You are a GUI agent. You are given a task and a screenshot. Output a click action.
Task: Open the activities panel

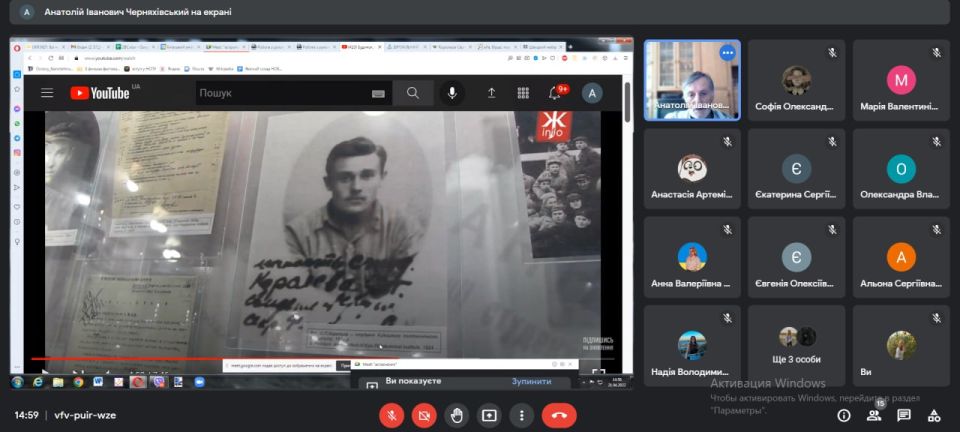pyautogui.click(x=934, y=415)
